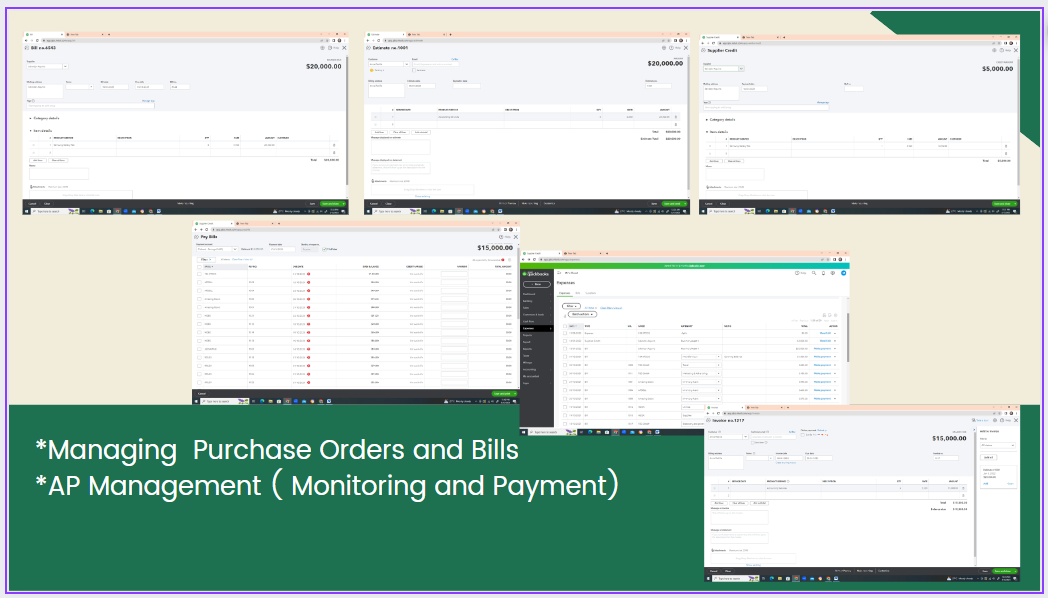Open the settings gear in the Bill window
The image size is (1048, 598).
click(322, 48)
